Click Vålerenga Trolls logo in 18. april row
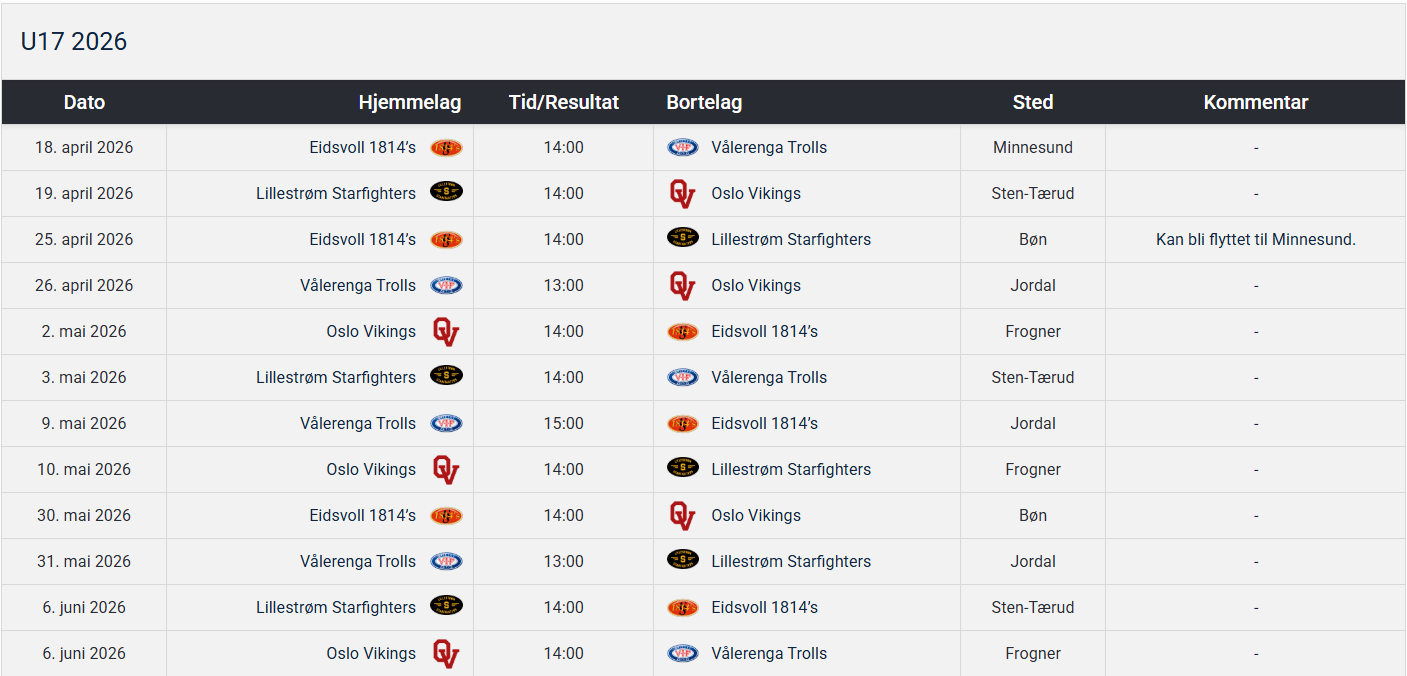Image resolution: width=1407 pixels, height=676 pixels. click(683, 148)
